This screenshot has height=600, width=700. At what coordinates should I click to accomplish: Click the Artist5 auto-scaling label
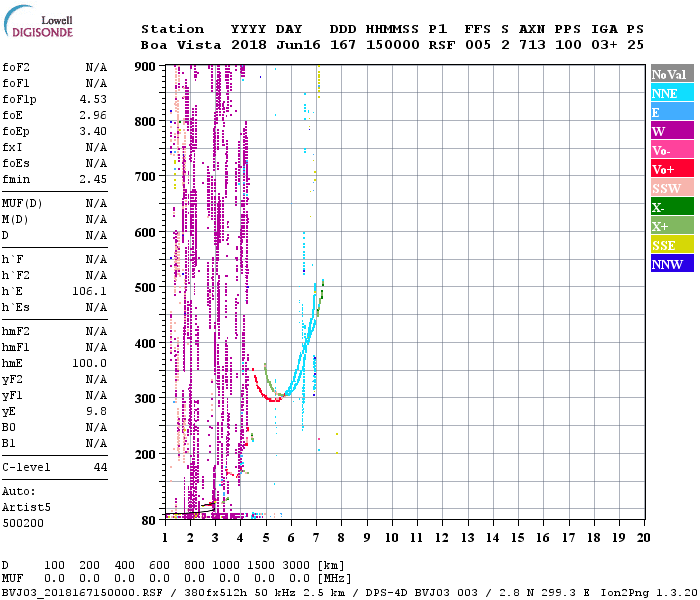pyautogui.click(x=26, y=508)
